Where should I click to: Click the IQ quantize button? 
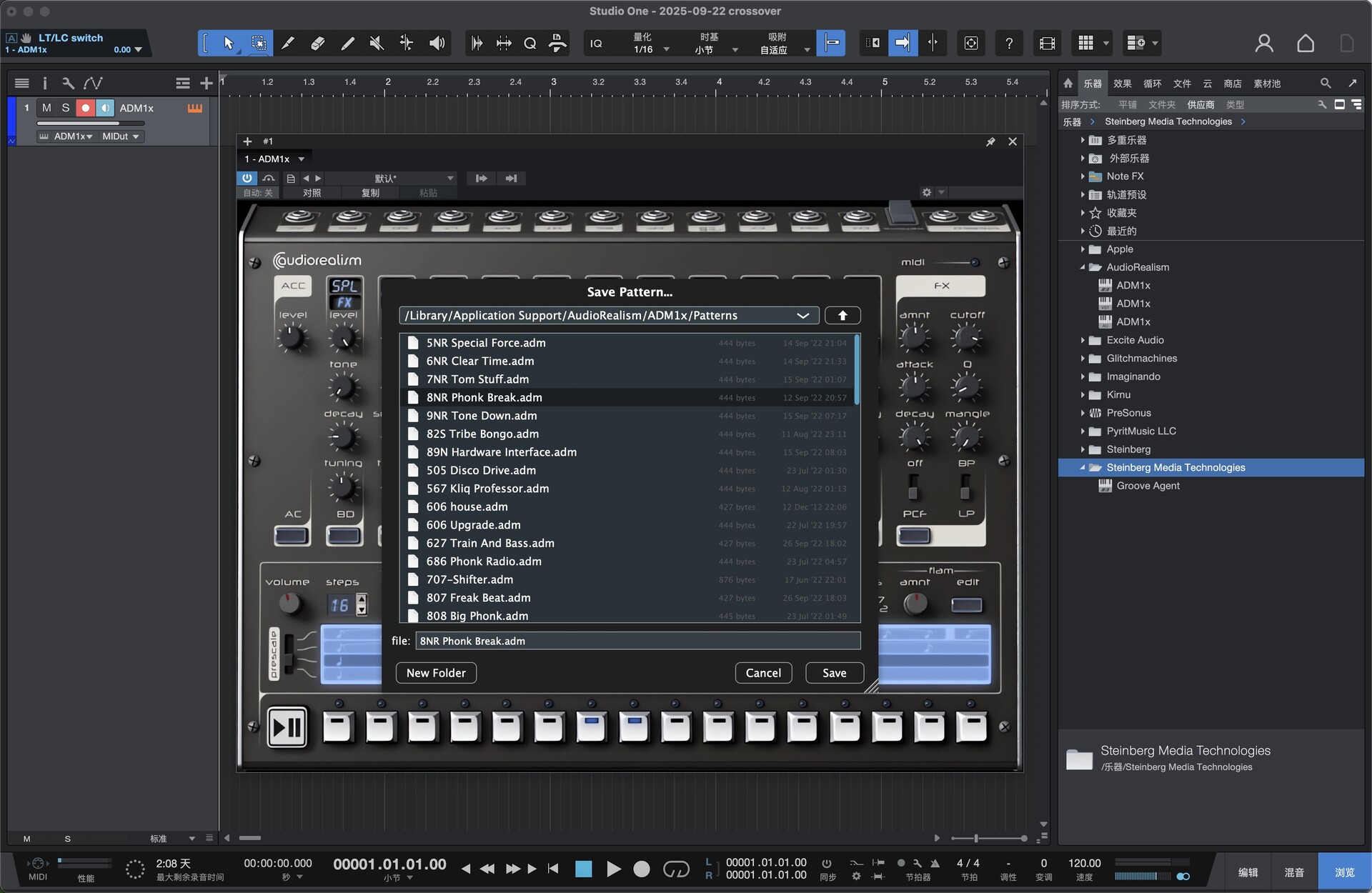click(x=596, y=44)
